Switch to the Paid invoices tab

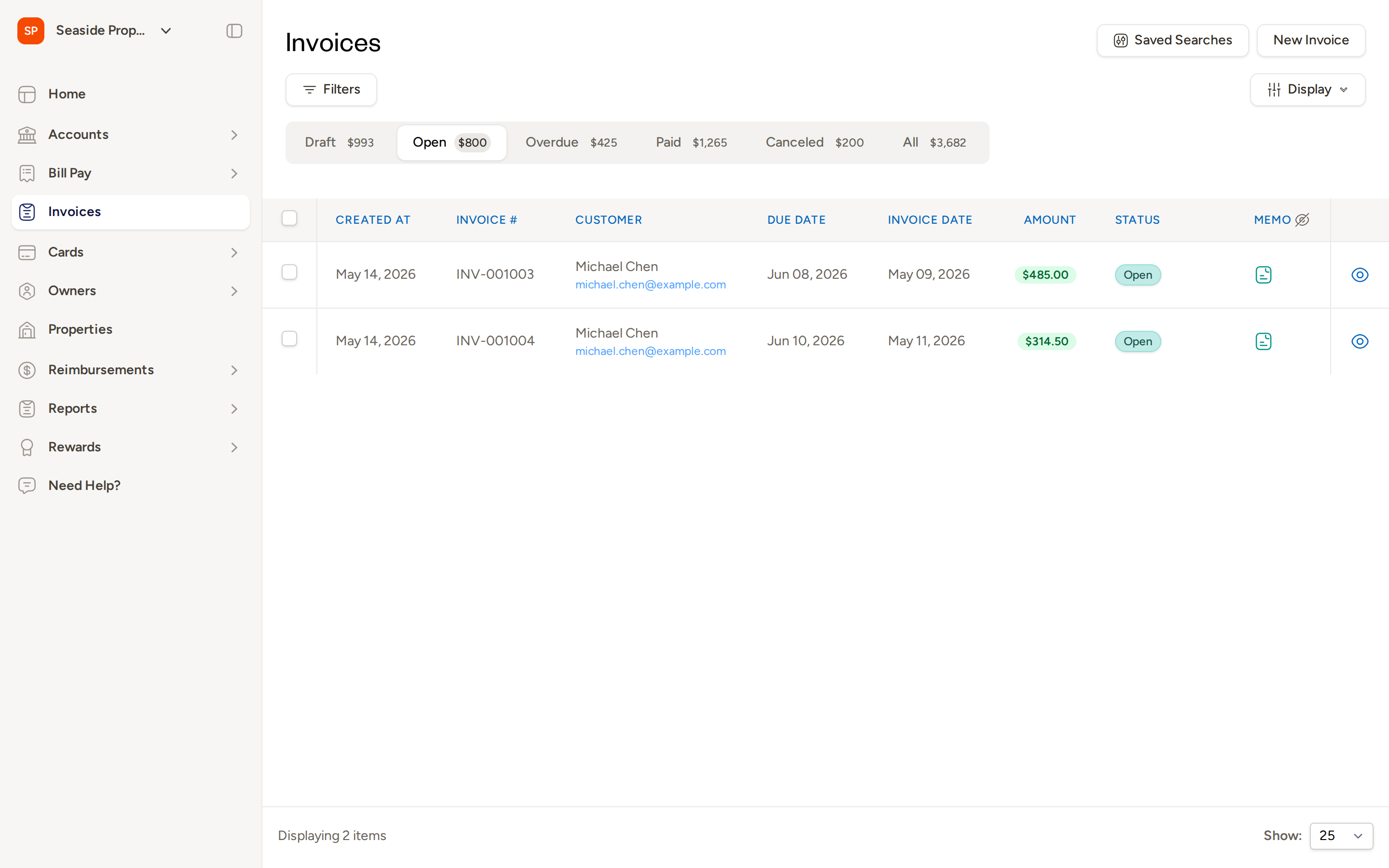pos(691,142)
